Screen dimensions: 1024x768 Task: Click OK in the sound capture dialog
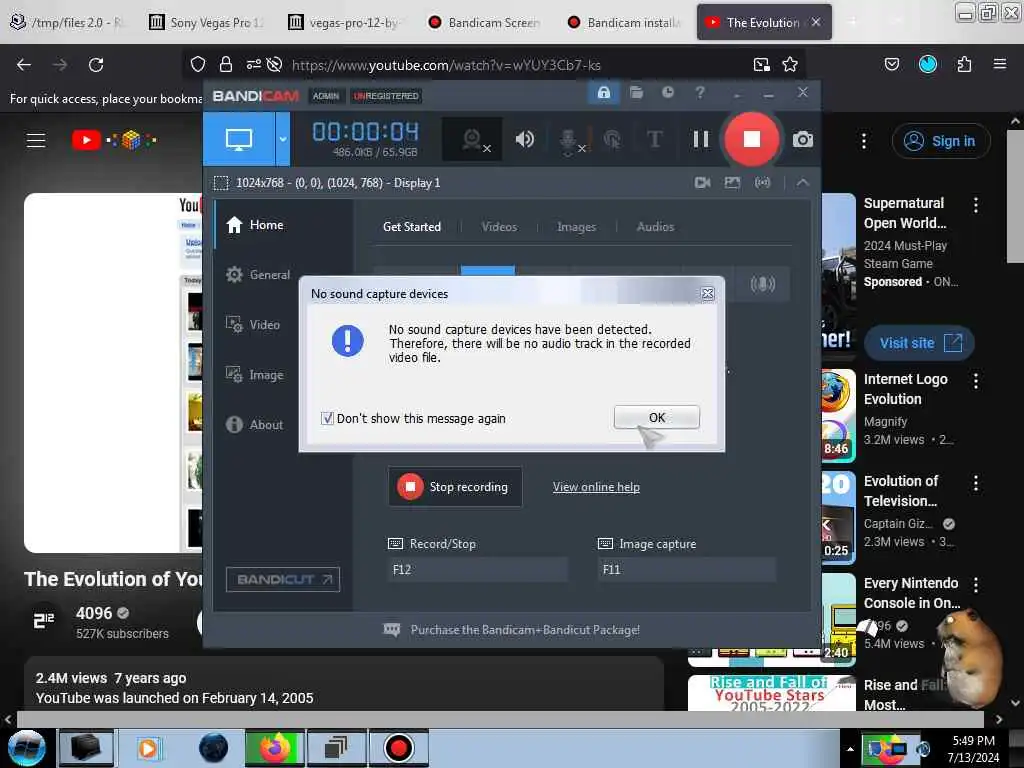tap(656, 417)
